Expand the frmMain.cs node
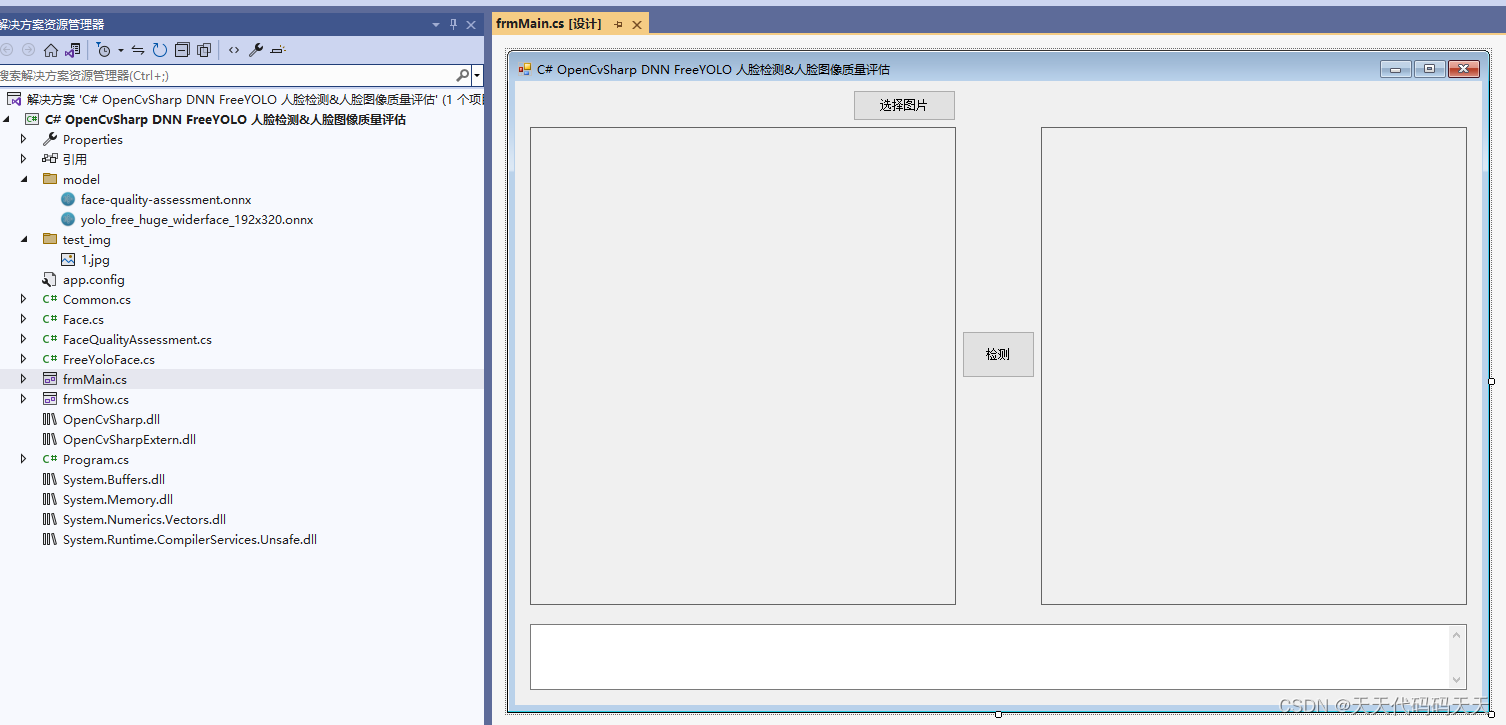 click(24, 379)
